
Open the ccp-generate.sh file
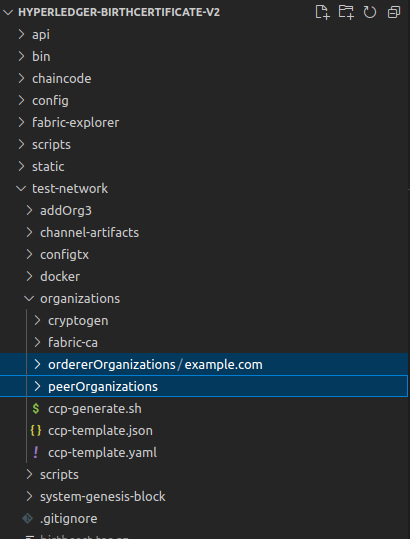click(x=95, y=409)
